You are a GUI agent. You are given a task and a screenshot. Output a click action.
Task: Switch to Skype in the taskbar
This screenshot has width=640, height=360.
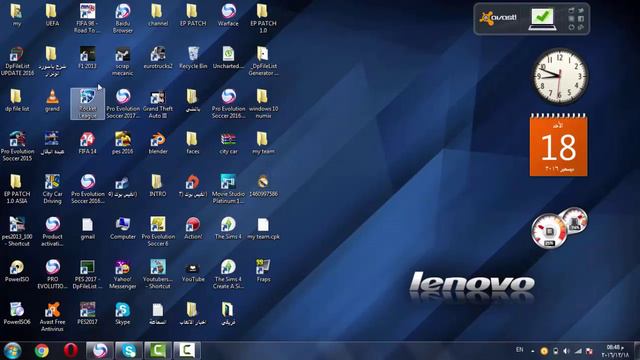pyautogui.click(x=129, y=351)
